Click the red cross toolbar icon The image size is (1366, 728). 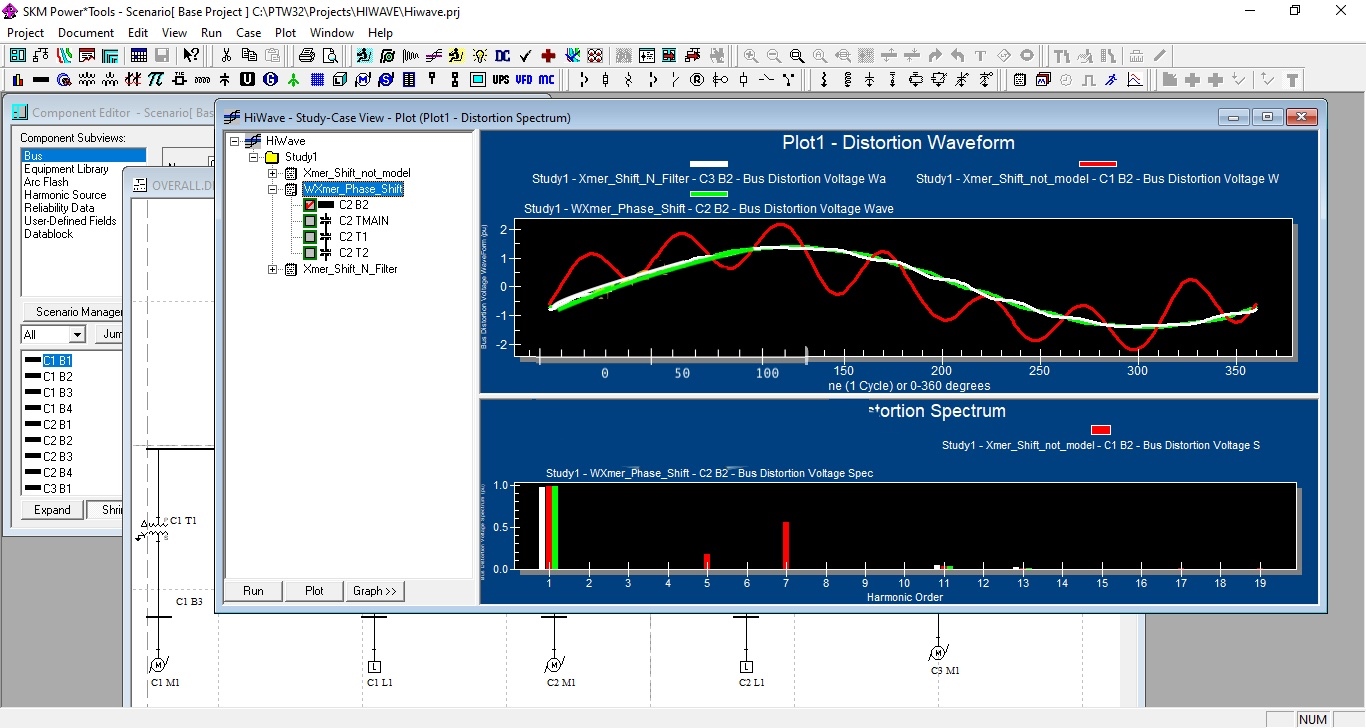(548, 56)
